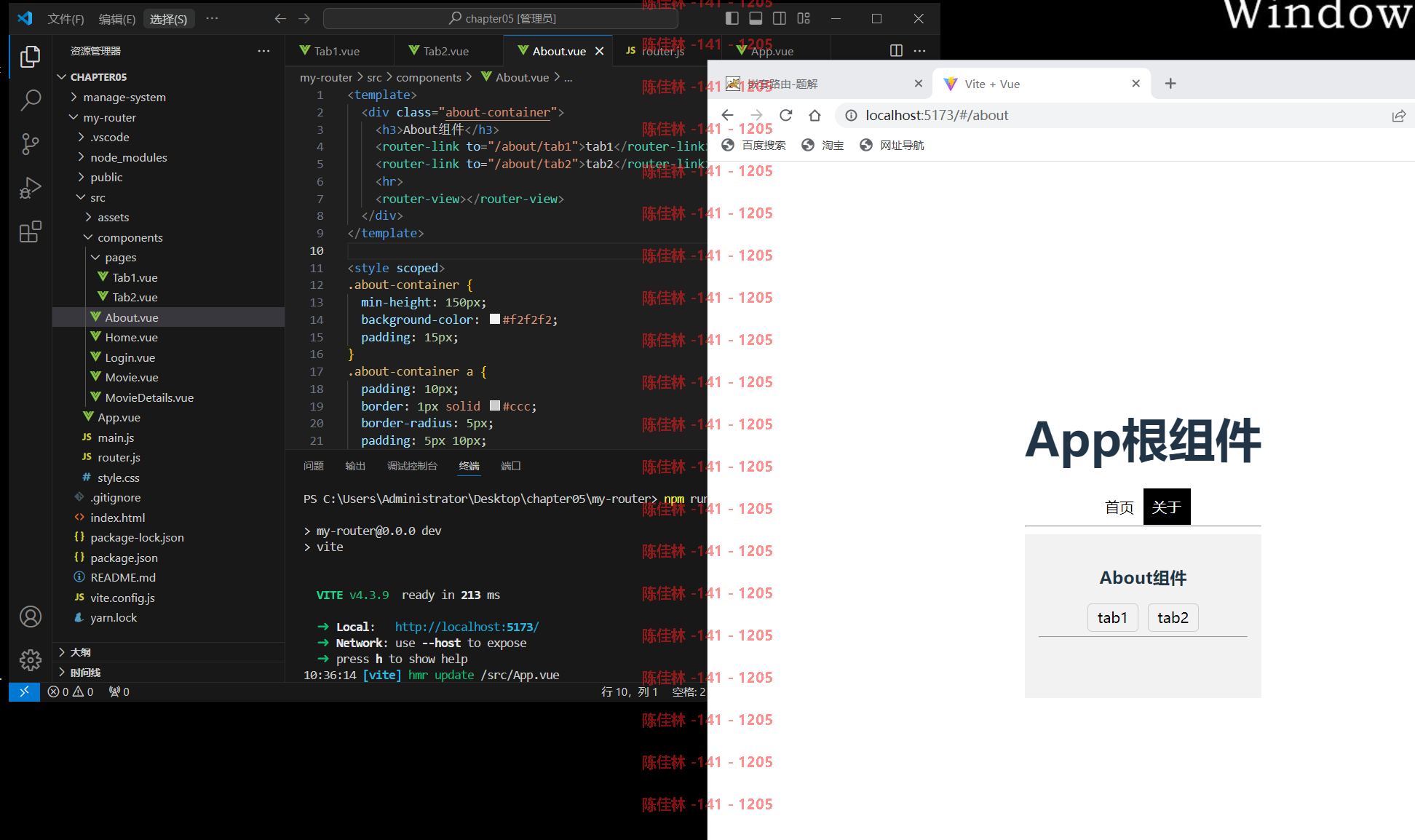The image size is (1415, 840).
Task: Split the editor to the right
Action: [x=896, y=50]
